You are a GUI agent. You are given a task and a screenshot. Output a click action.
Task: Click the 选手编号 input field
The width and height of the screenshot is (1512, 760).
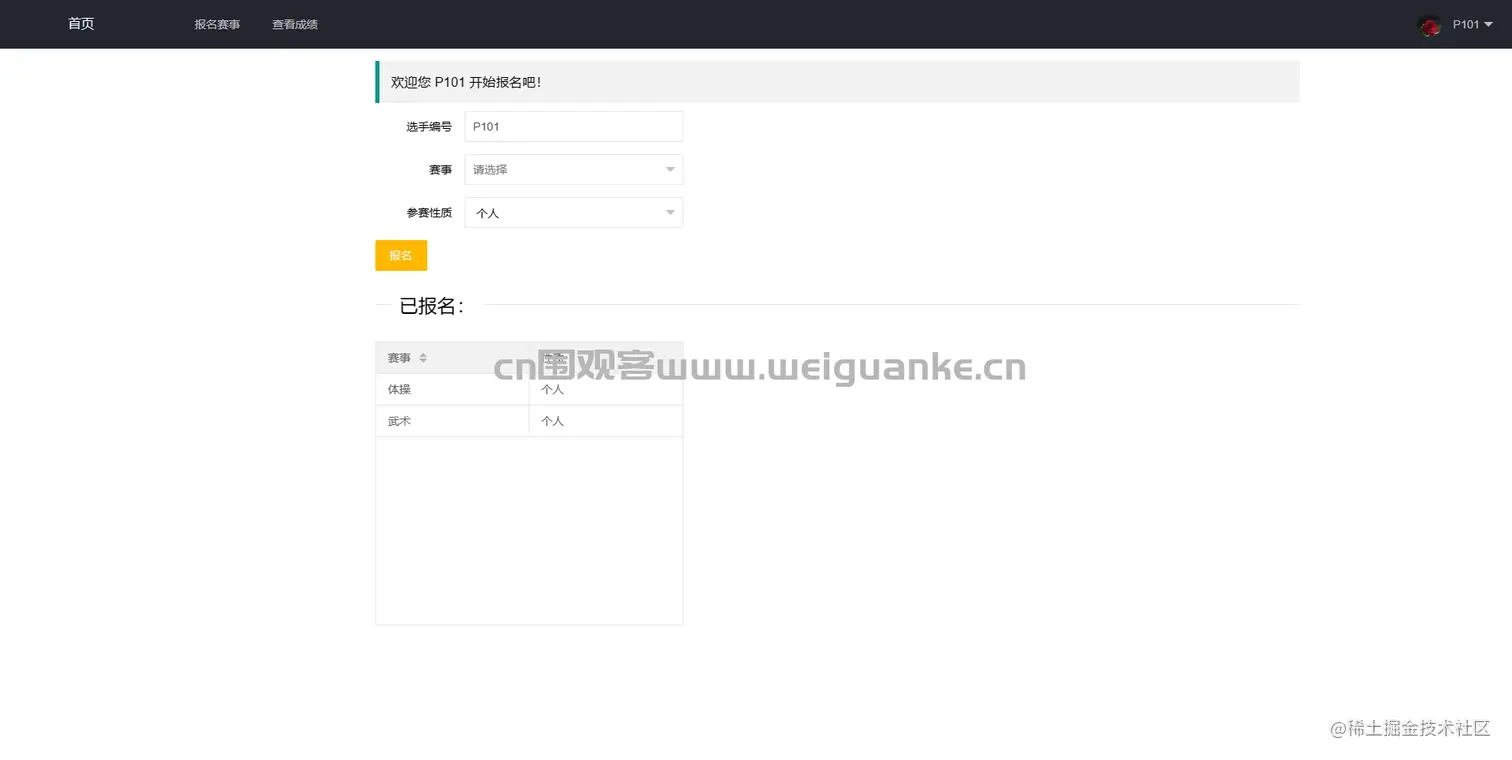(x=573, y=127)
